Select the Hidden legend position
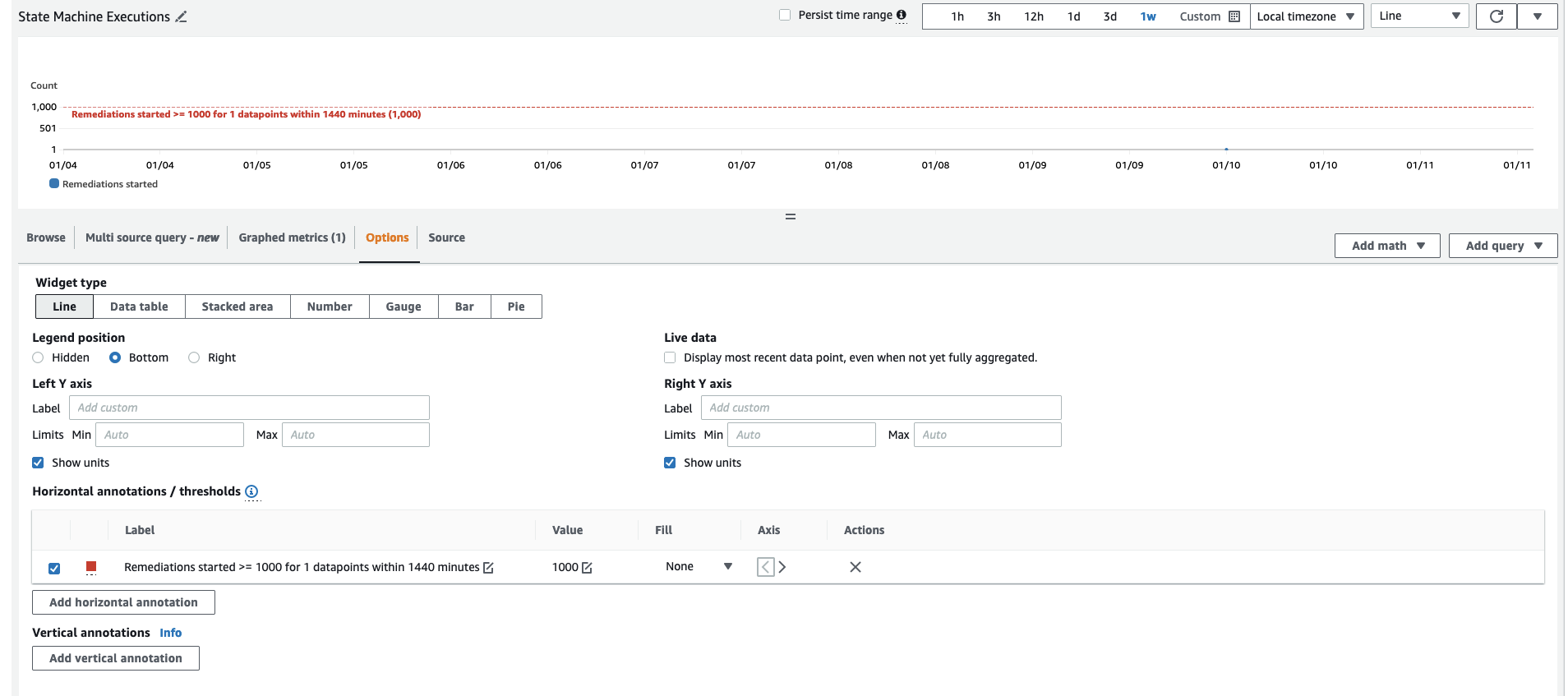 (x=38, y=357)
